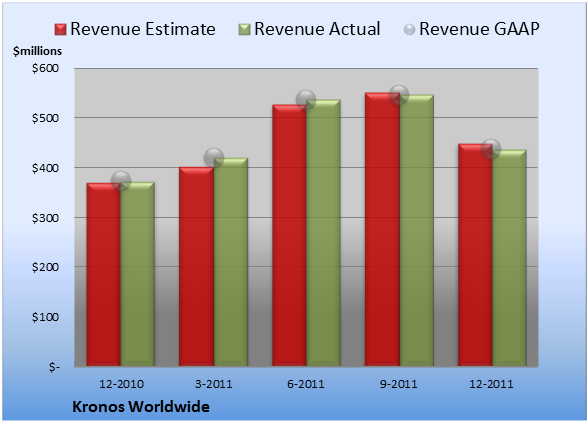Select the green actual bar for 9-2011
This screenshot has width=588, height=422.
tap(417, 230)
